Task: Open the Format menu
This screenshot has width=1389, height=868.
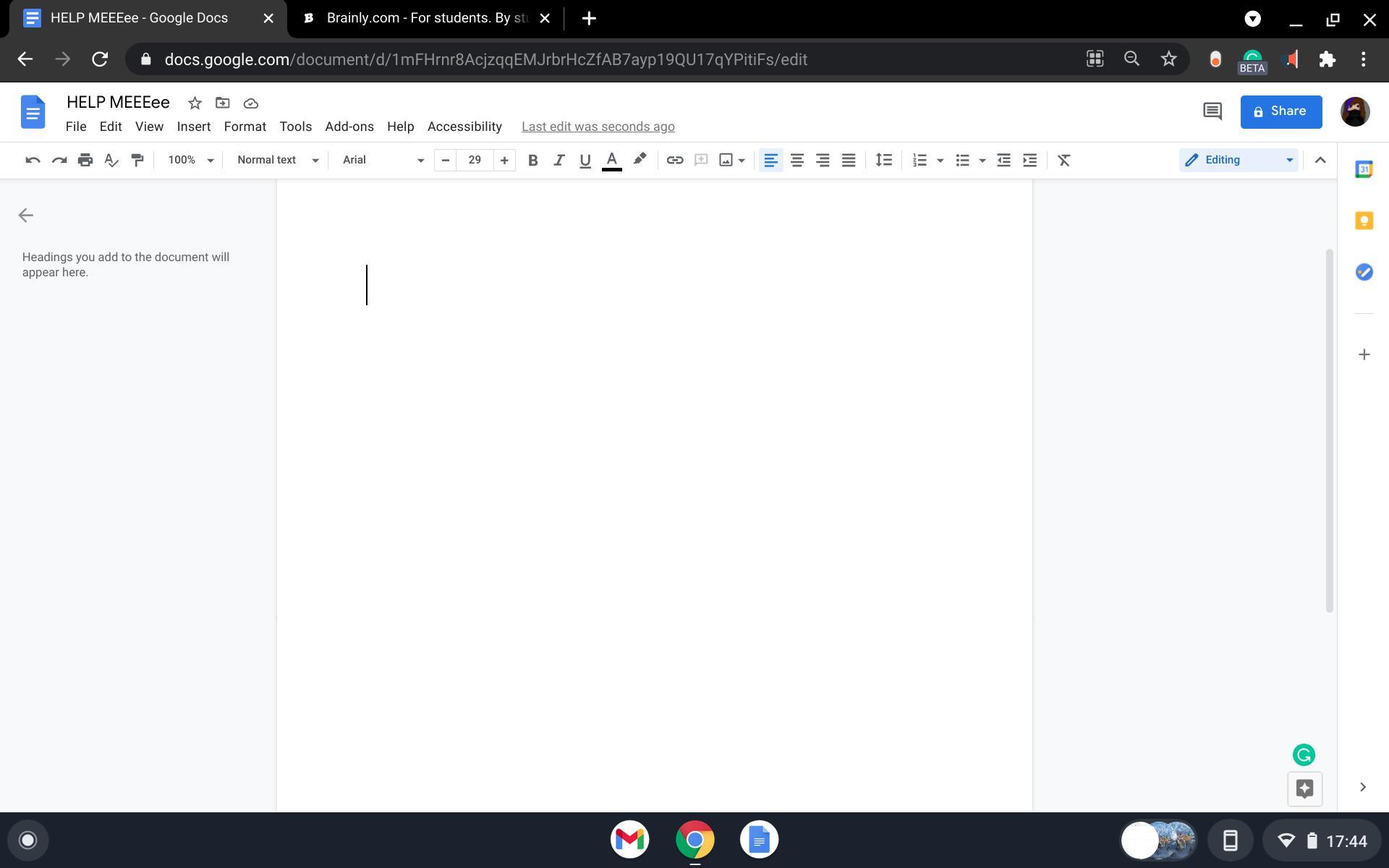Action: (245, 127)
